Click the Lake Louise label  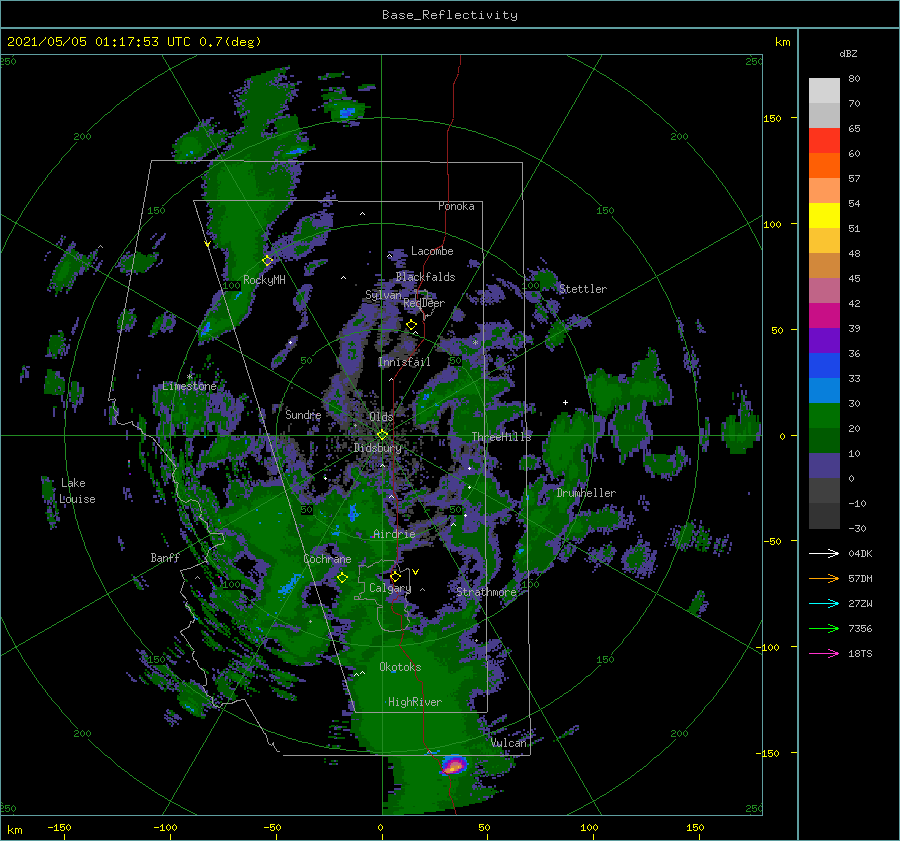pyautogui.click(x=77, y=491)
